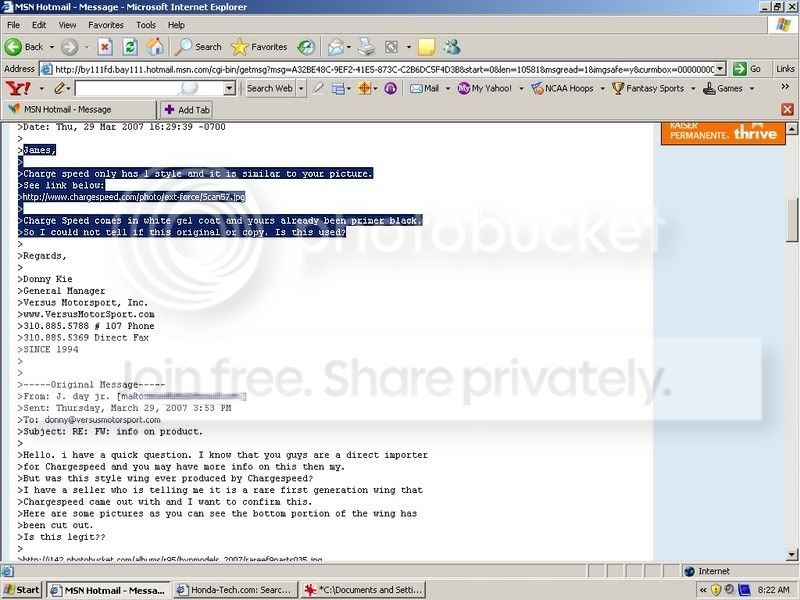Click the Yahoo toolbar search input field
Screen dimensions: 800x600
click(x=150, y=88)
